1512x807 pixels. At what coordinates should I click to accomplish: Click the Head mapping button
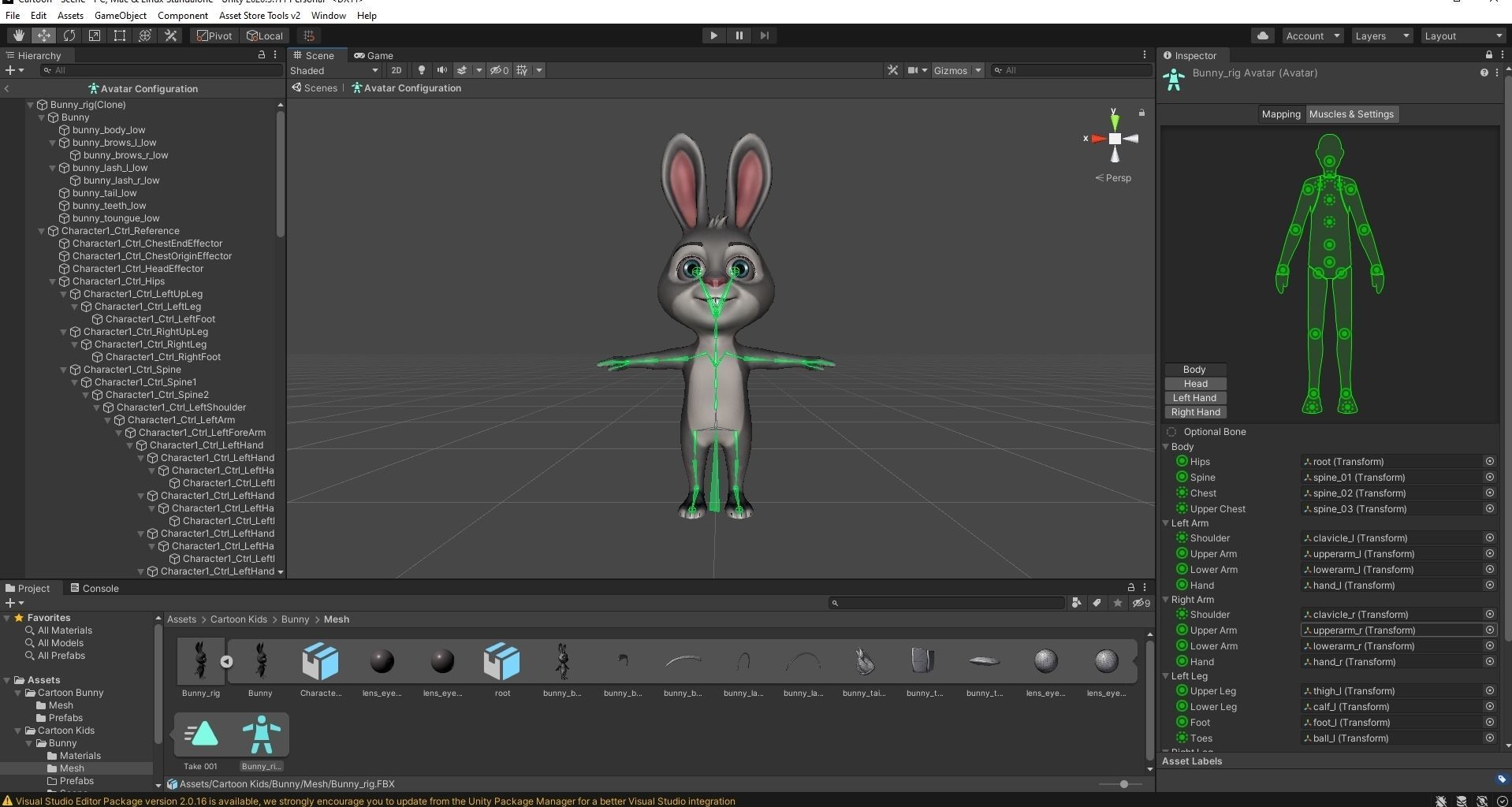[1194, 384]
